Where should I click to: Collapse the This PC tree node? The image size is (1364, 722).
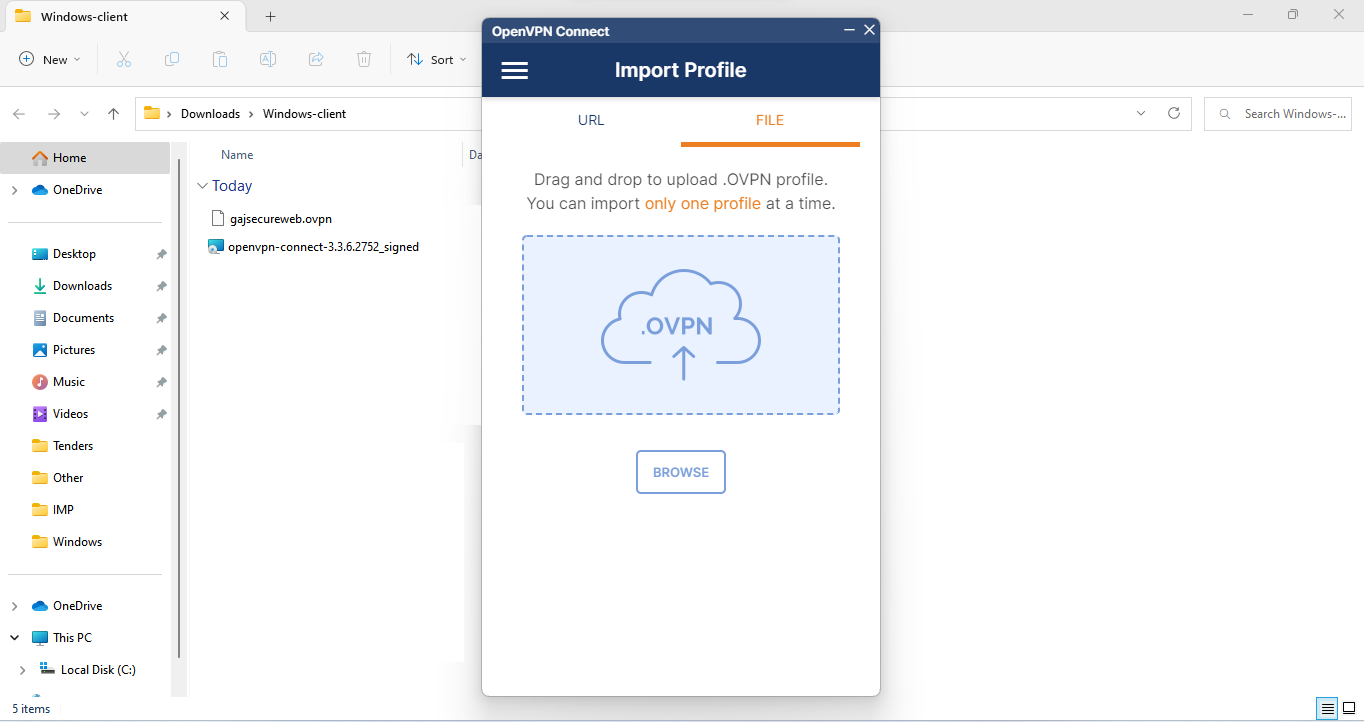click(14, 638)
